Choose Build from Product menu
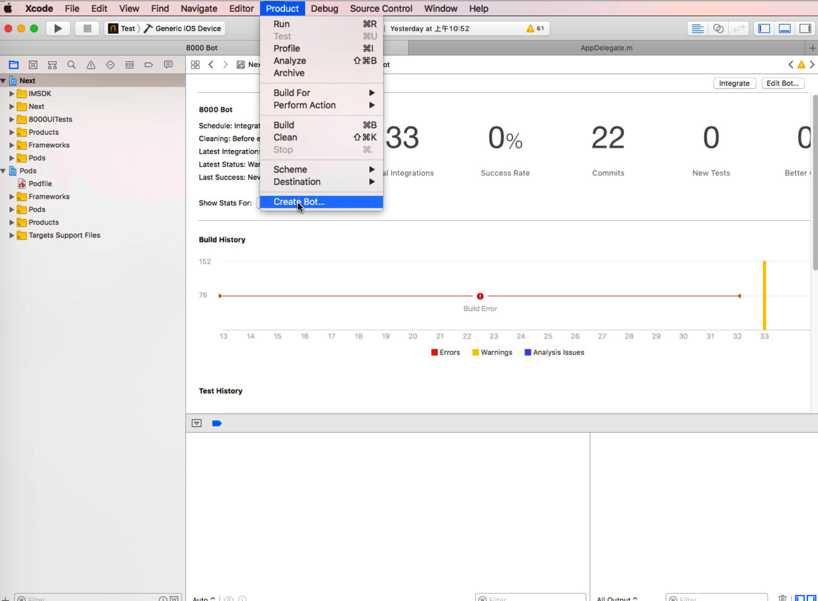818x601 pixels. coord(321,125)
